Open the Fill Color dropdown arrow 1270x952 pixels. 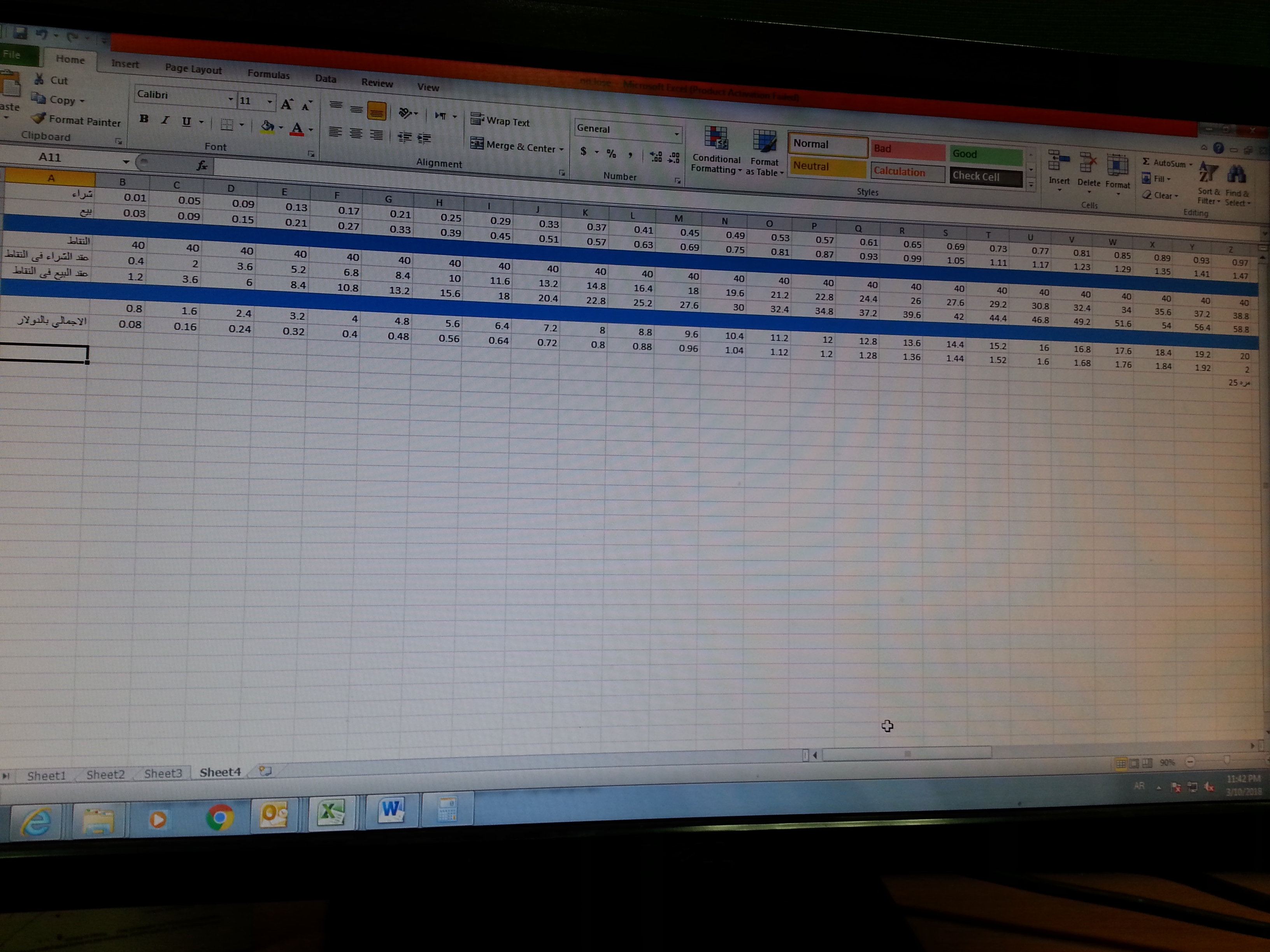281,128
